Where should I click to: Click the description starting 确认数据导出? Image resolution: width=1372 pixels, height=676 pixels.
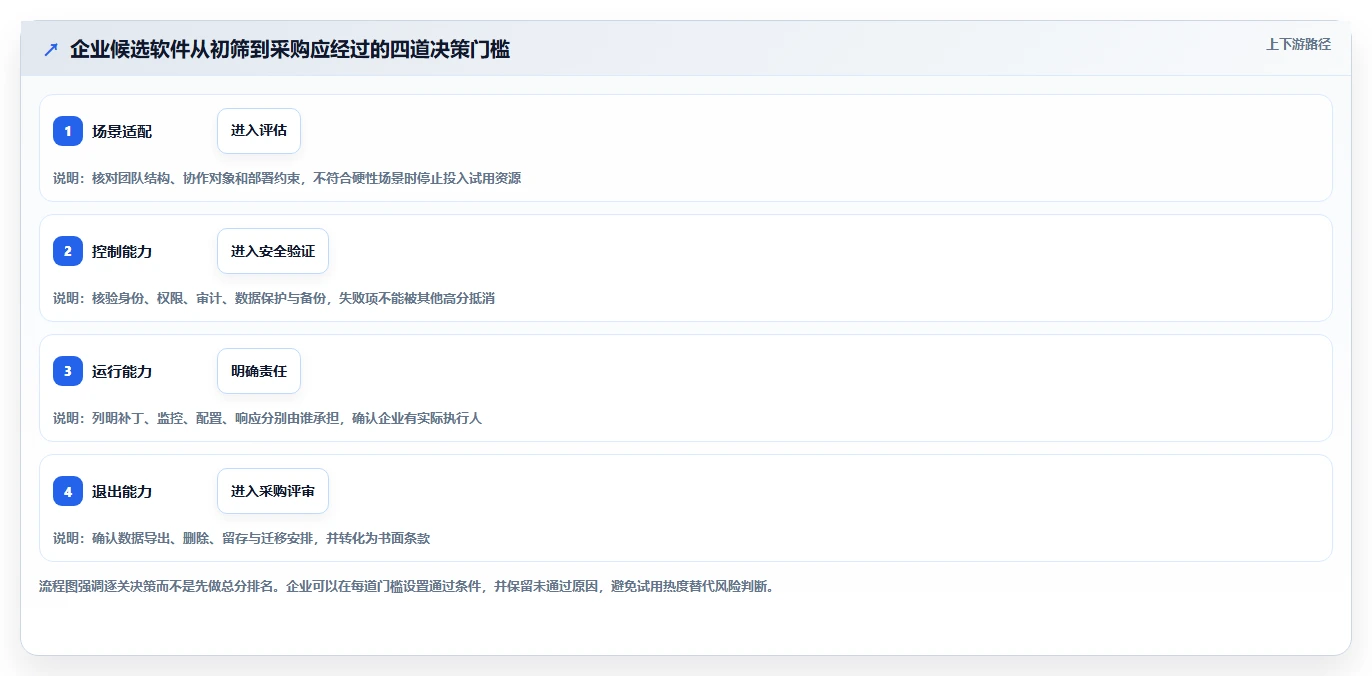pos(241,538)
